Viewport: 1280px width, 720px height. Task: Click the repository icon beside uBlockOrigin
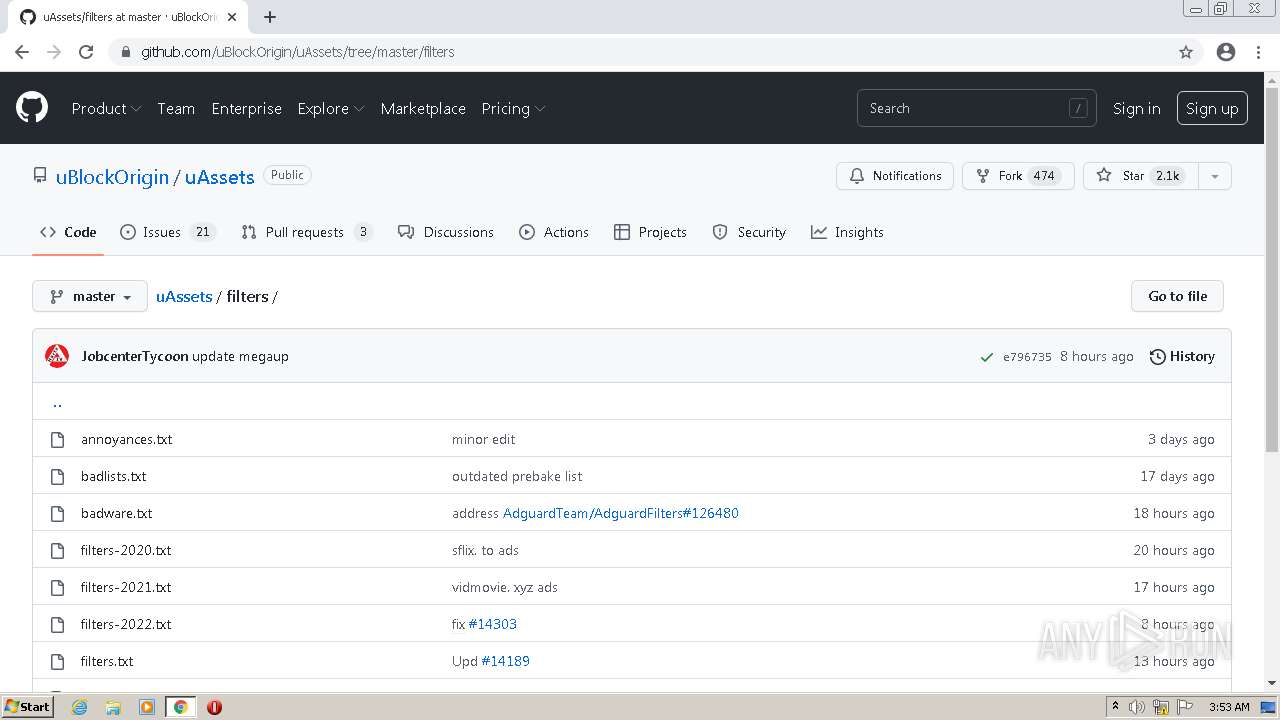[x=40, y=176]
